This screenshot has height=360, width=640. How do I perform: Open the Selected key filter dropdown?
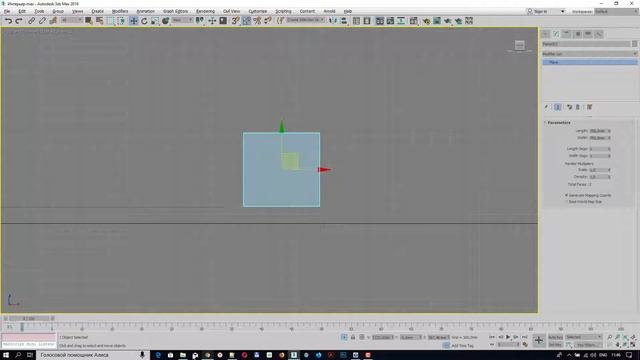(x=584, y=337)
